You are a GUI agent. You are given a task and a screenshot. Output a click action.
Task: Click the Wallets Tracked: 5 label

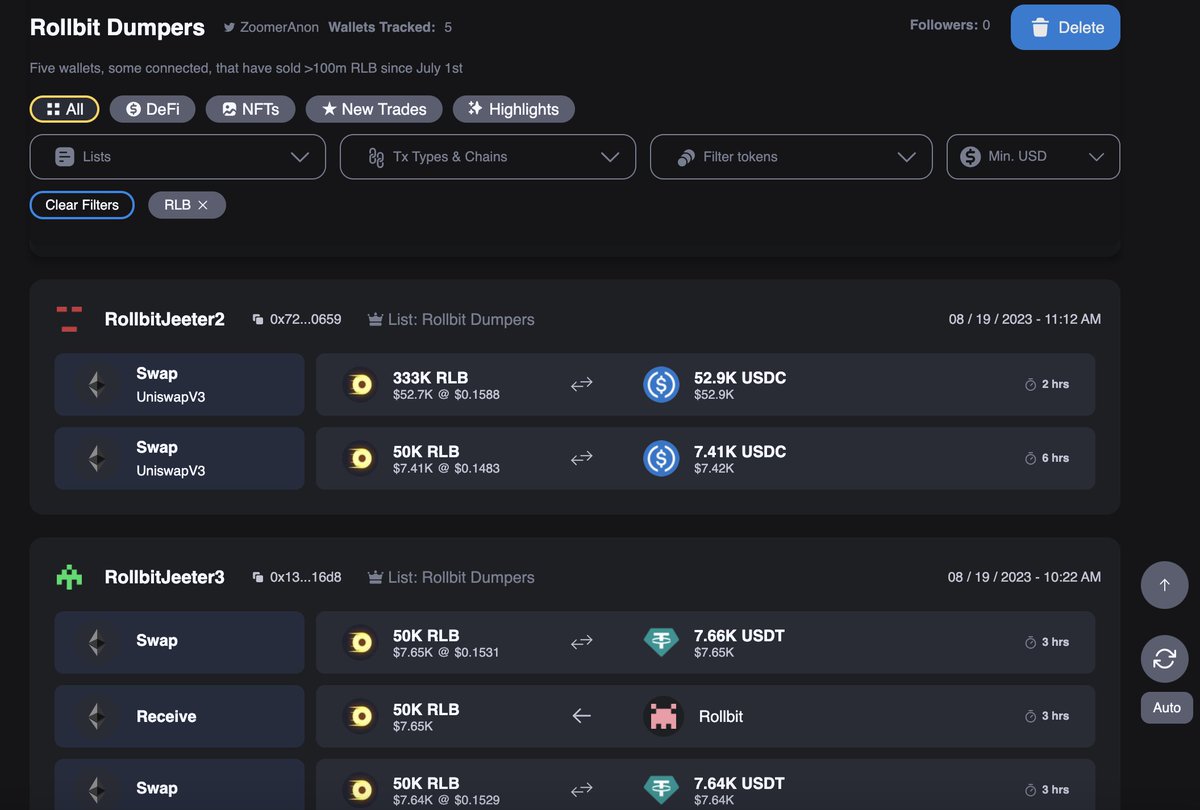click(x=390, y=28)
